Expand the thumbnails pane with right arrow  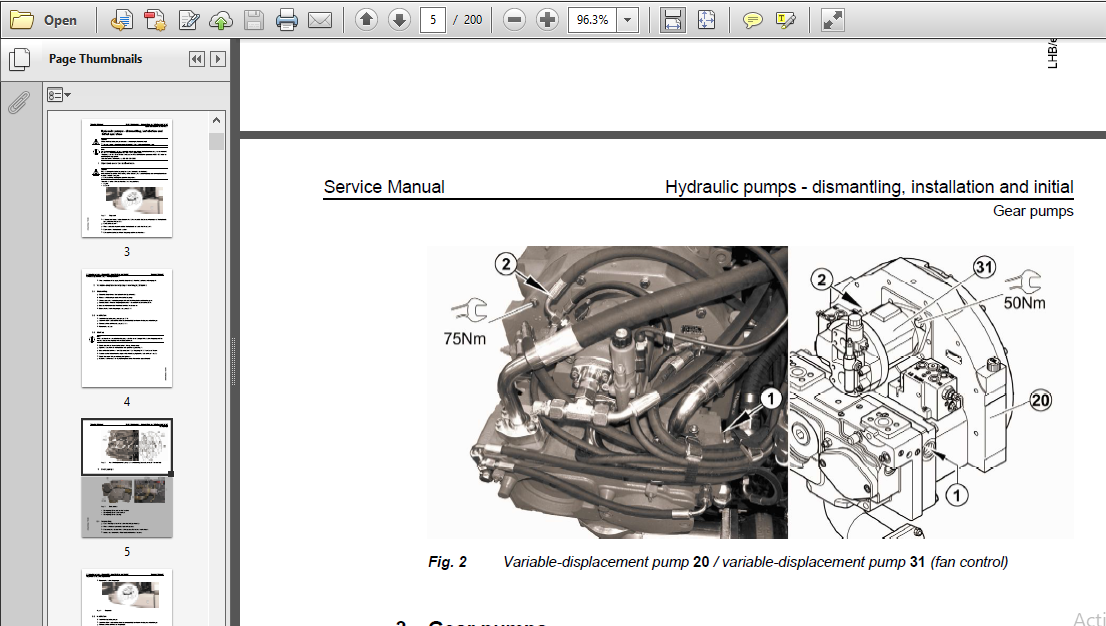tap(218, 59)
